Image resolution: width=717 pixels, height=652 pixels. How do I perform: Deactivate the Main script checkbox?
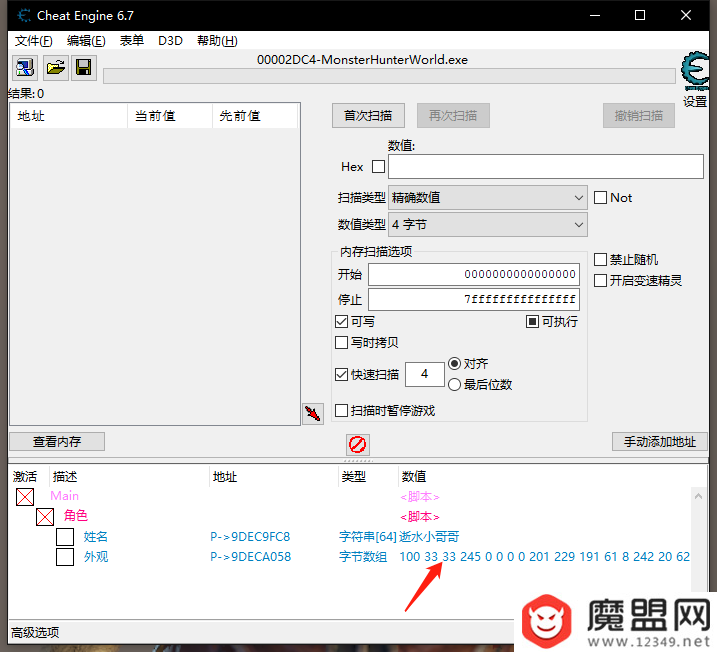[25, 497]
